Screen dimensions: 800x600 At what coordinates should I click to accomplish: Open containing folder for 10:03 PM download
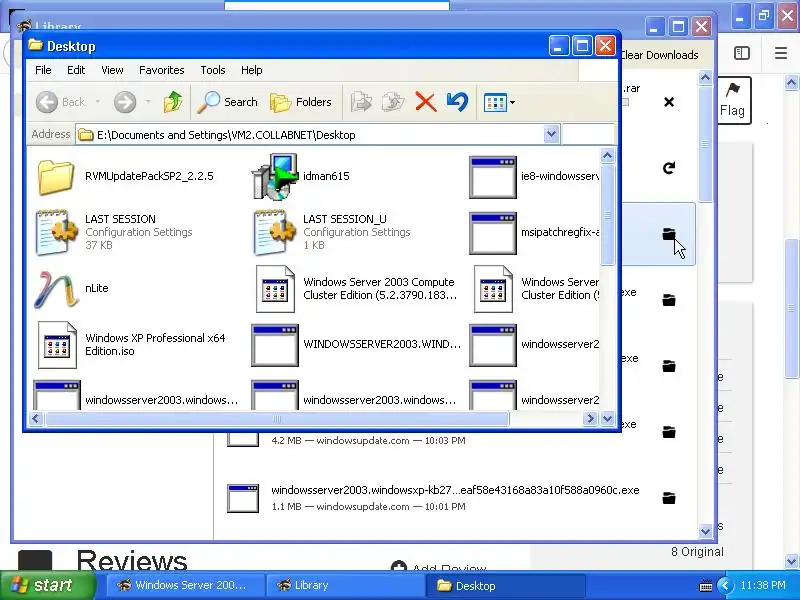669,432
